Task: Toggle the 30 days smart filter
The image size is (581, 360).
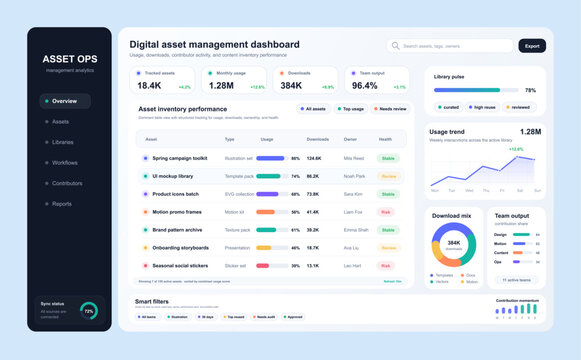Action: point(206,317)
